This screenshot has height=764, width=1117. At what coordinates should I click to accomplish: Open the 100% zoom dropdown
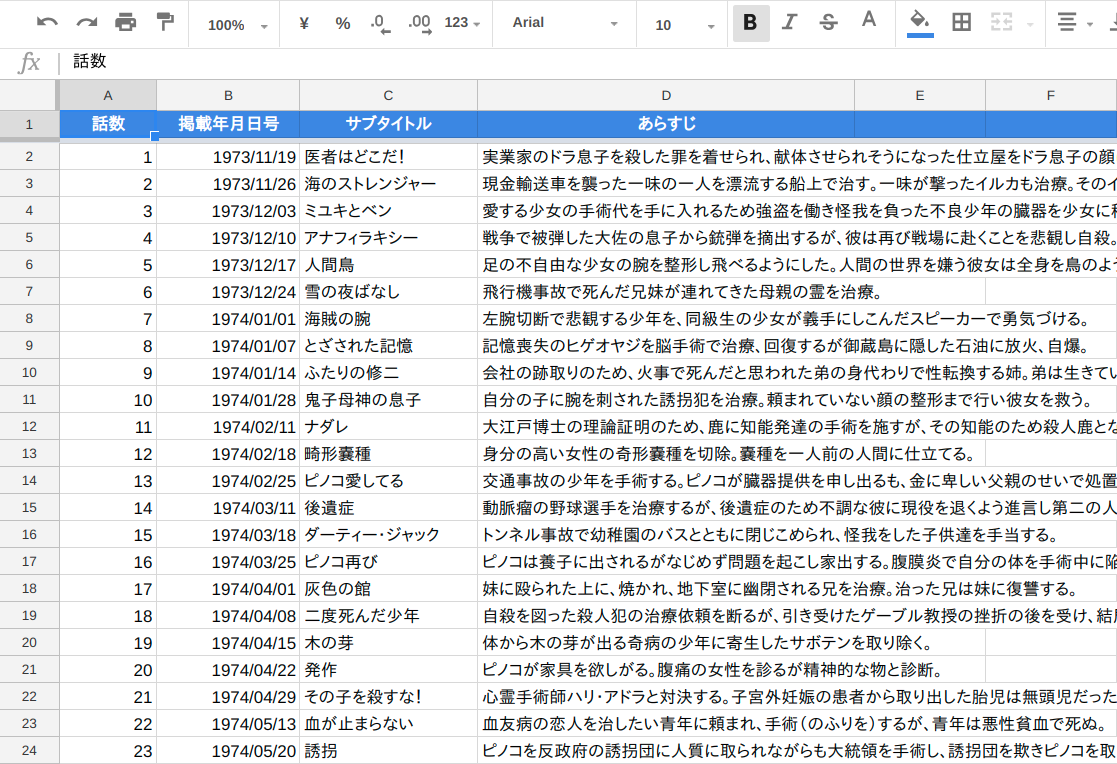[x=237, y=25]
